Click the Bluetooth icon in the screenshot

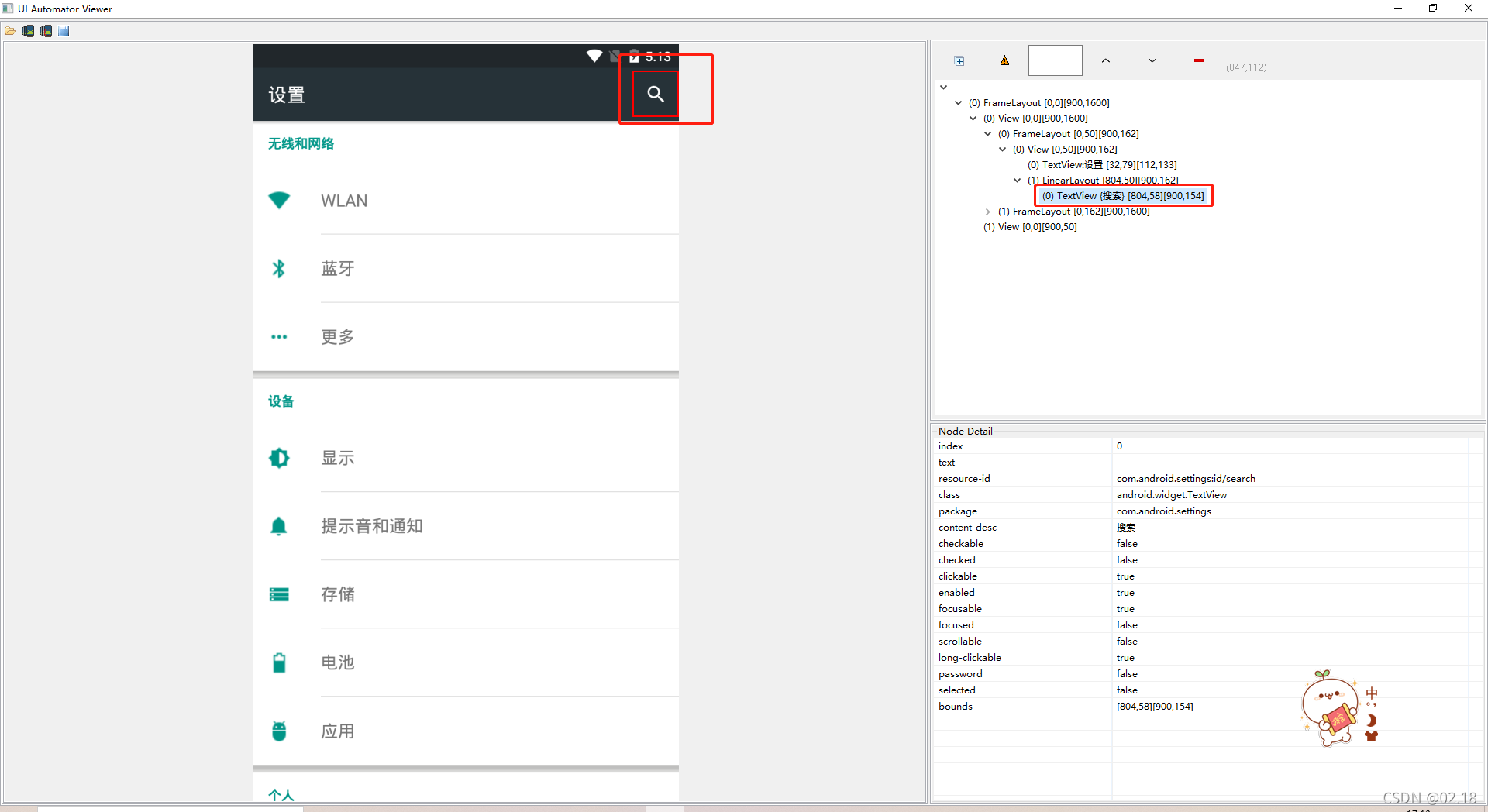pyautogui.click(x=279, y=268)
